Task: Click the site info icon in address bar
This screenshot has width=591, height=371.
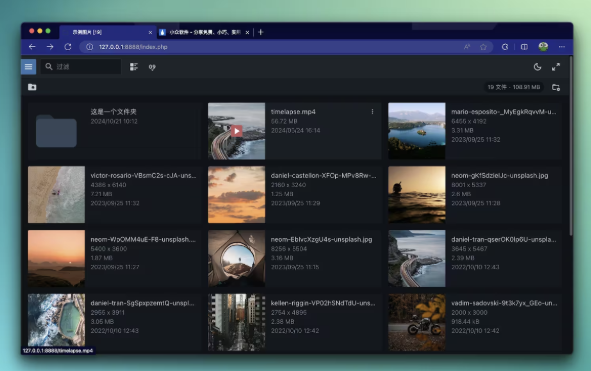Action: click(89, 47)
